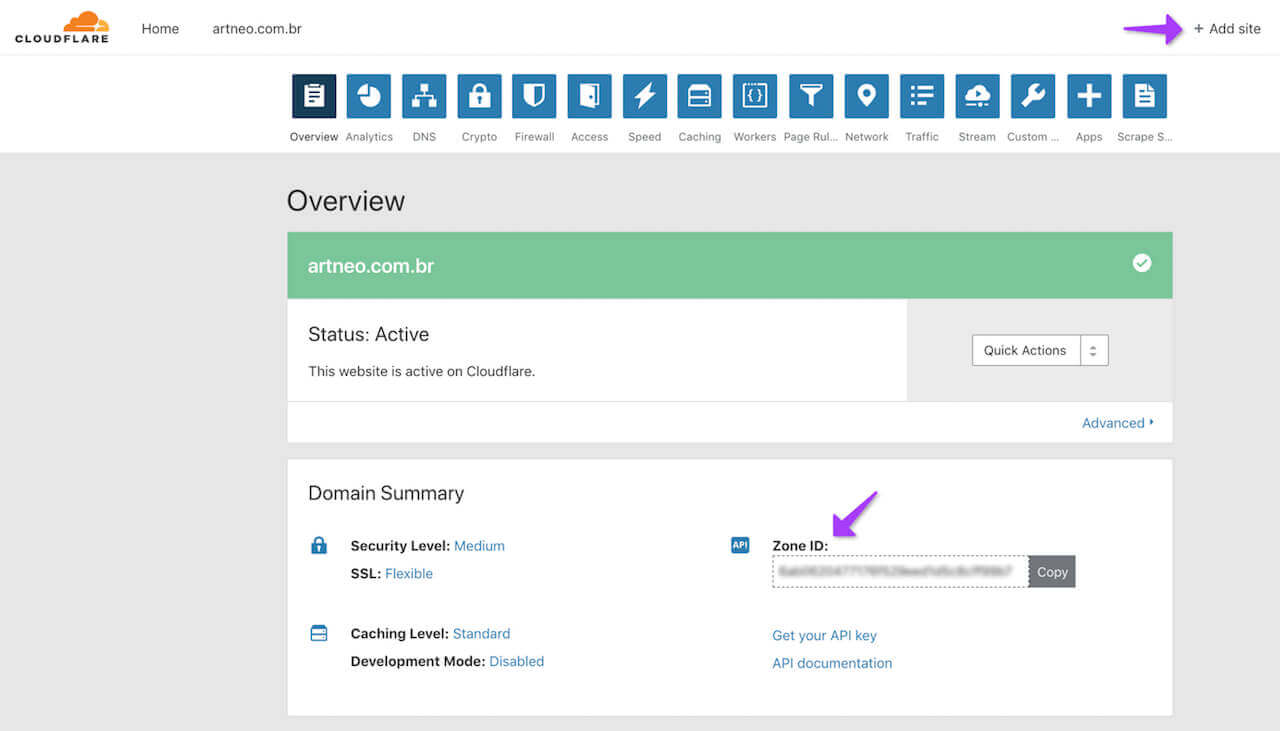Open the Network location pin icon

pos(866,96)
